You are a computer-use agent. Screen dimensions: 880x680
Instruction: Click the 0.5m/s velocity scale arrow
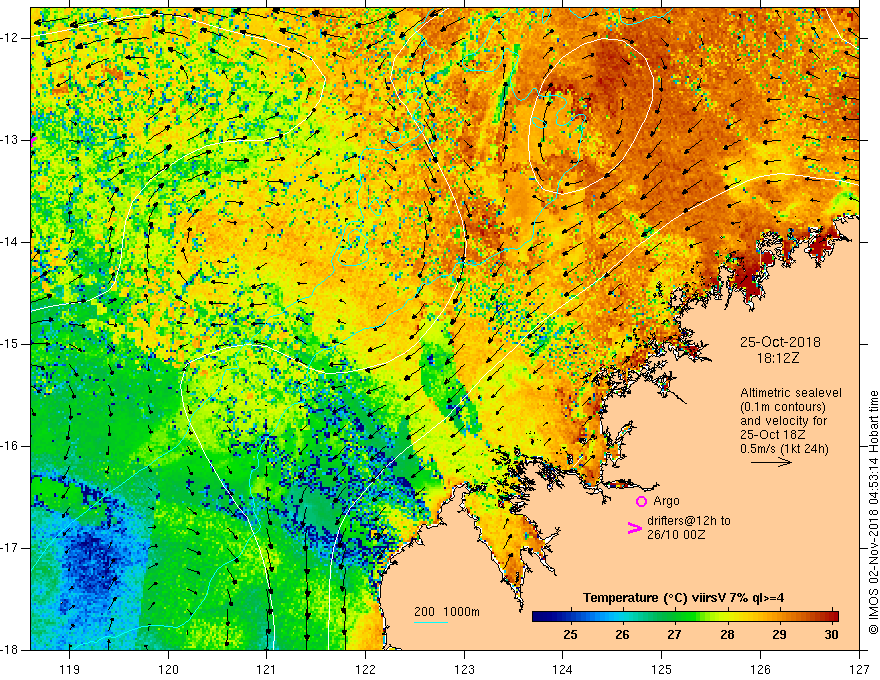pyautogui.click(x=771, y=462)
